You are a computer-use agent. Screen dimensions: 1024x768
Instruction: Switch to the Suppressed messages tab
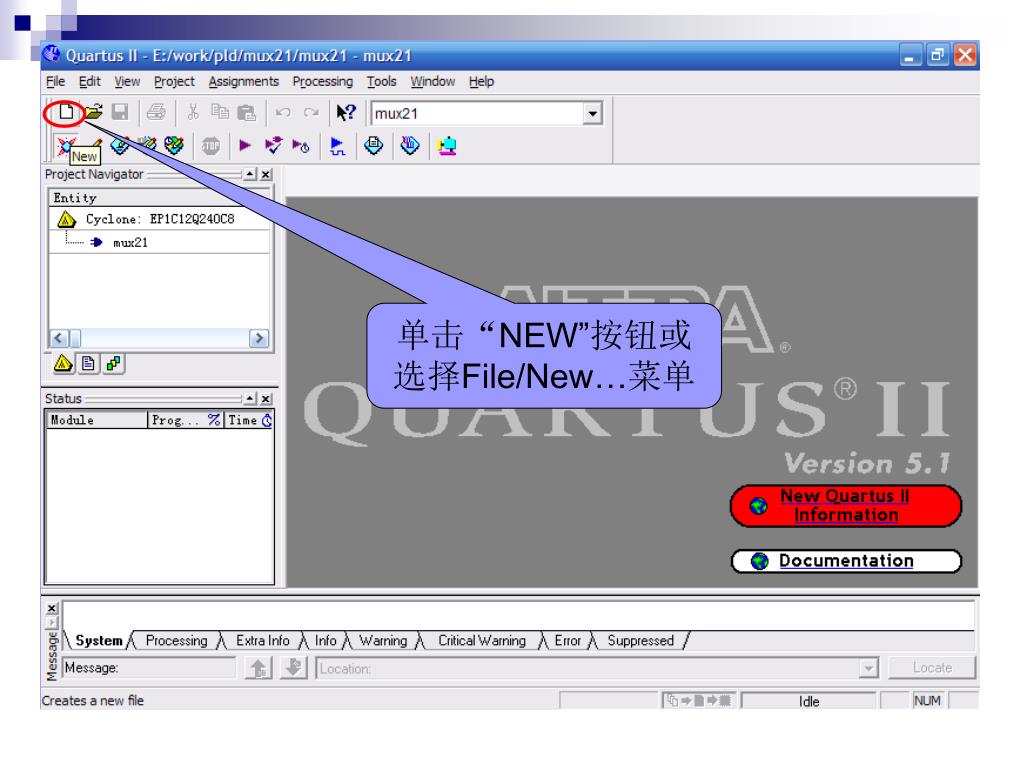pyautogui.click(x=640, y=641)
